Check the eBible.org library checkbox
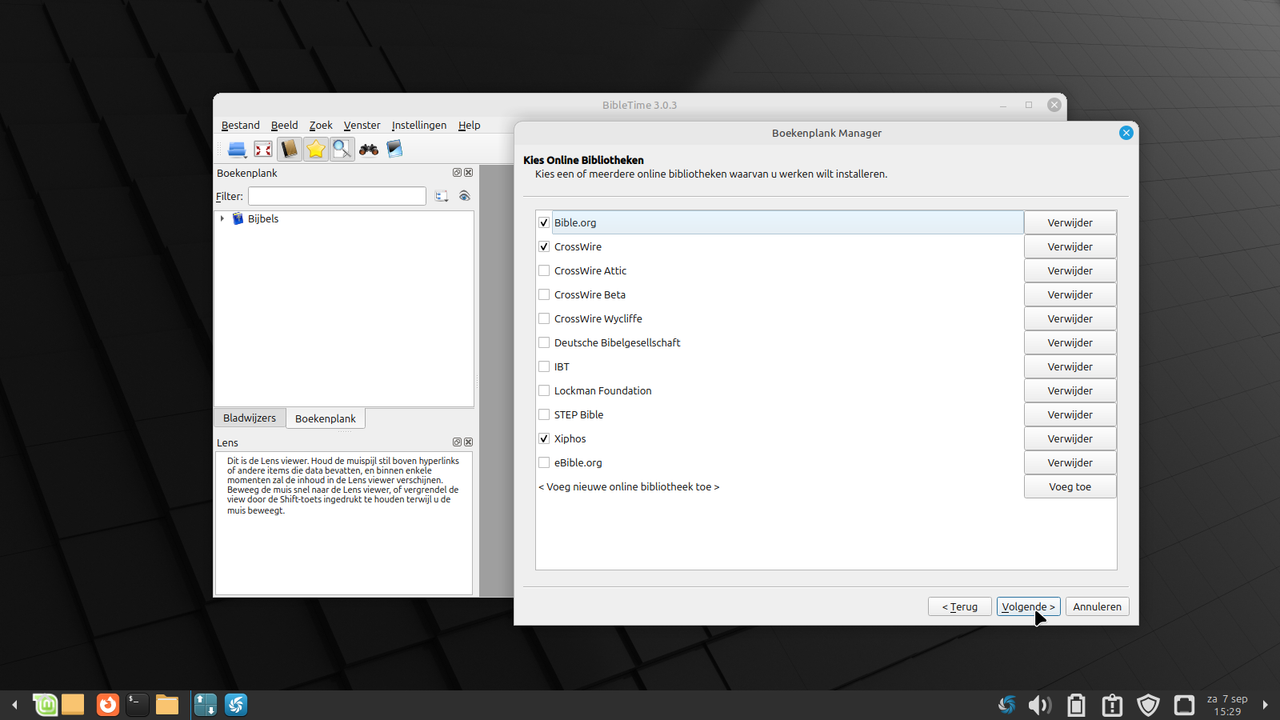This screenshot has height=720, width=1280. [544, 463]
